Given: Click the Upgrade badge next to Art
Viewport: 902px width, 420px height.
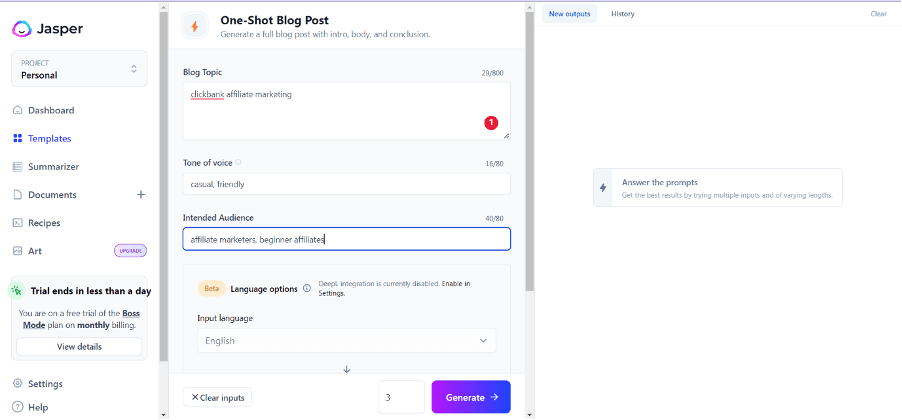Looking at the screenshot, I should (130, 251).
